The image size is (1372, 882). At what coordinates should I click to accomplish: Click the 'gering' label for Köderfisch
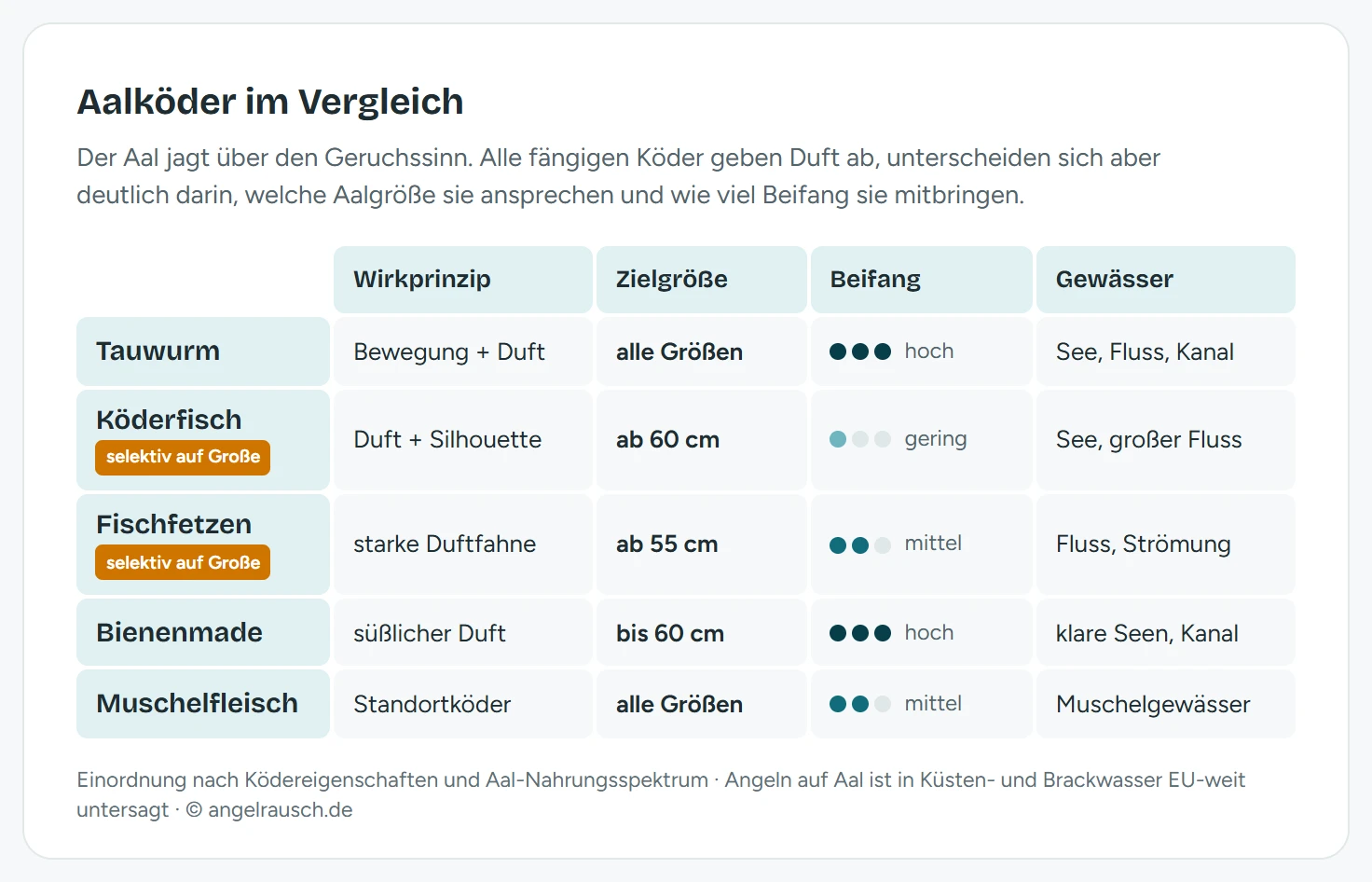(x=936, y=439)
